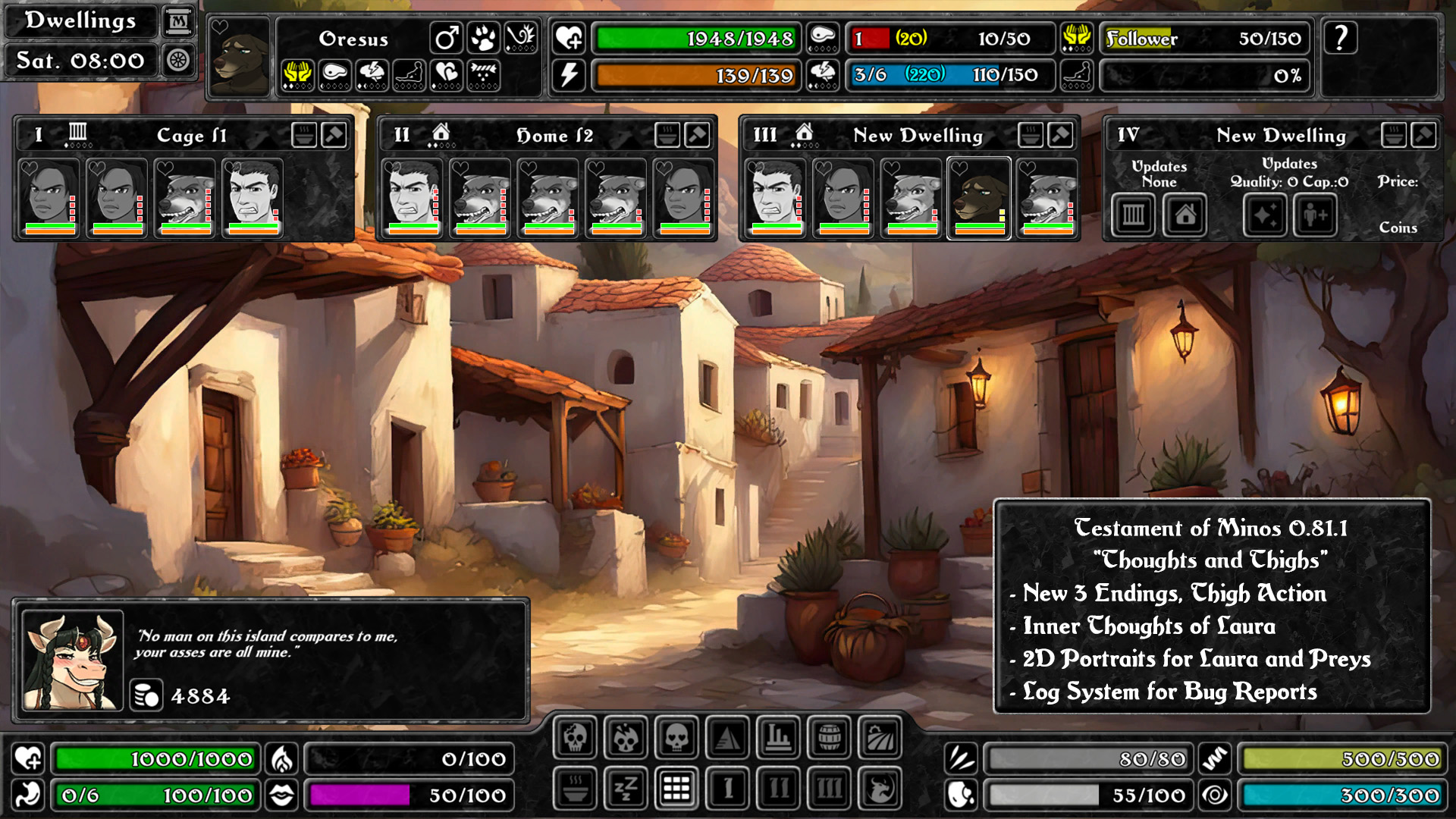Switch to dwelling tab II
Screen dimensions: 1456x819
point(779,789)
